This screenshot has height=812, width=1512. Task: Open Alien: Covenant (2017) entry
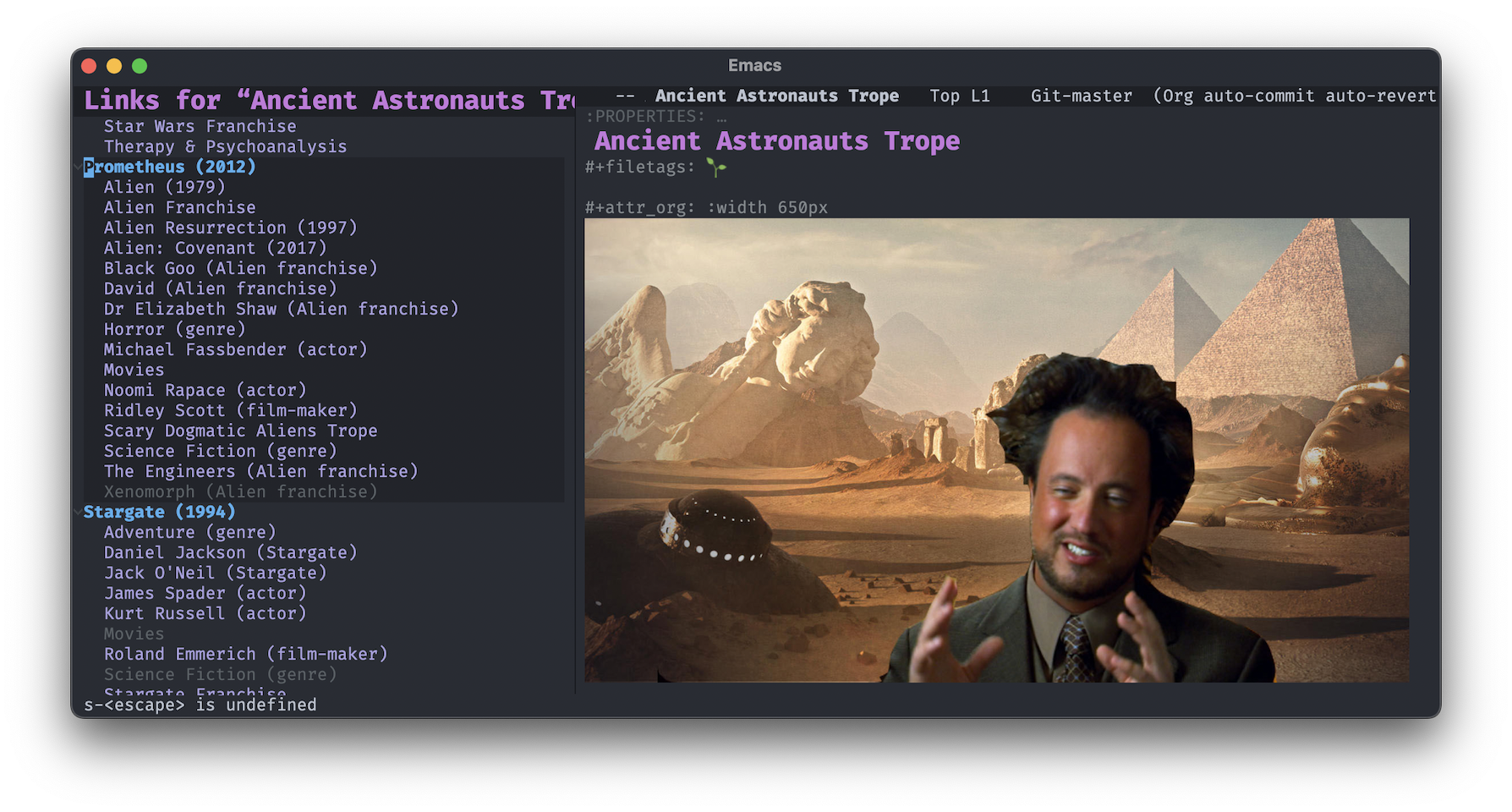coord(216,248)
